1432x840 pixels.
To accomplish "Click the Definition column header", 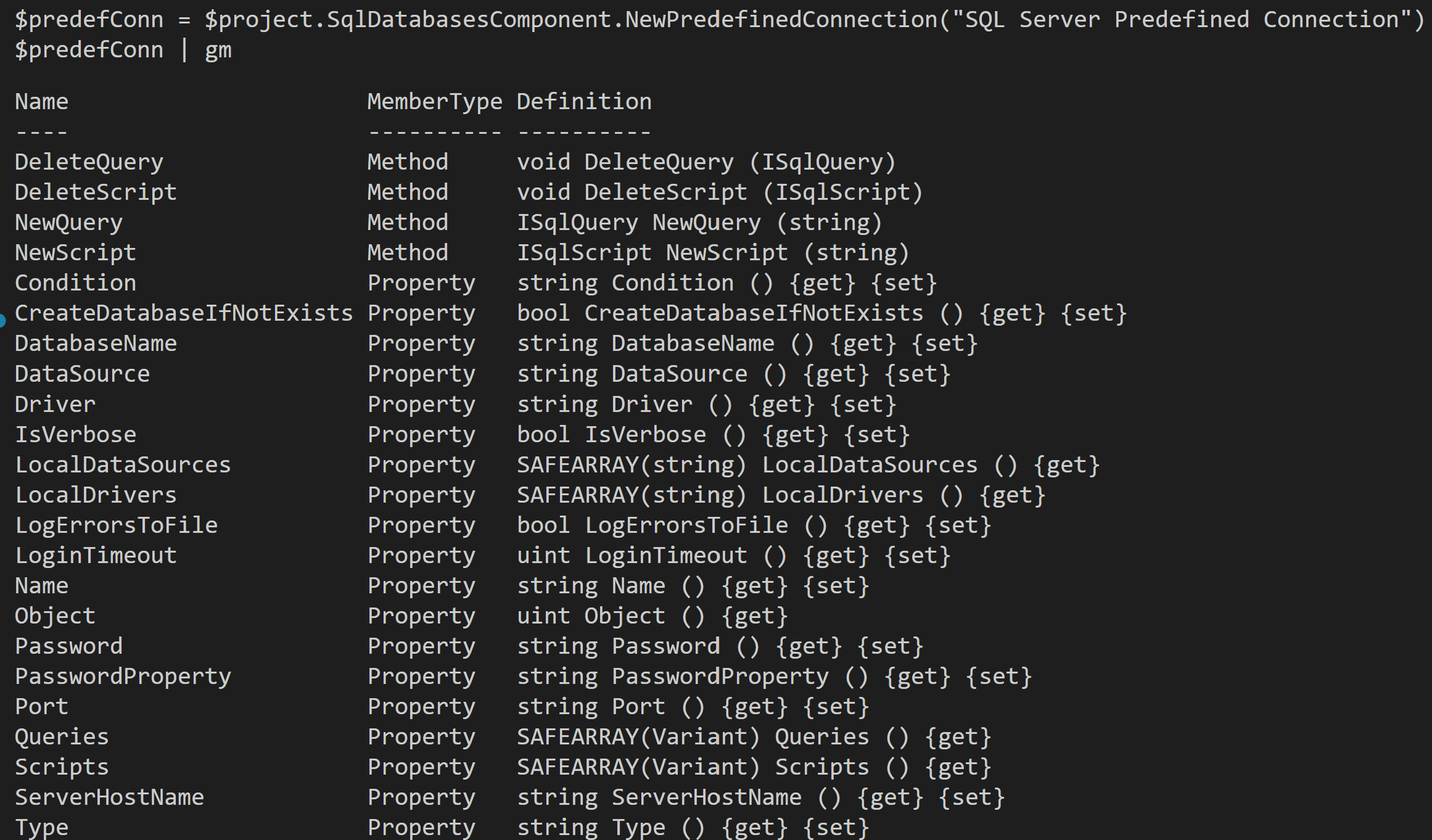I will pyautogui.click(x=583, y=101).
